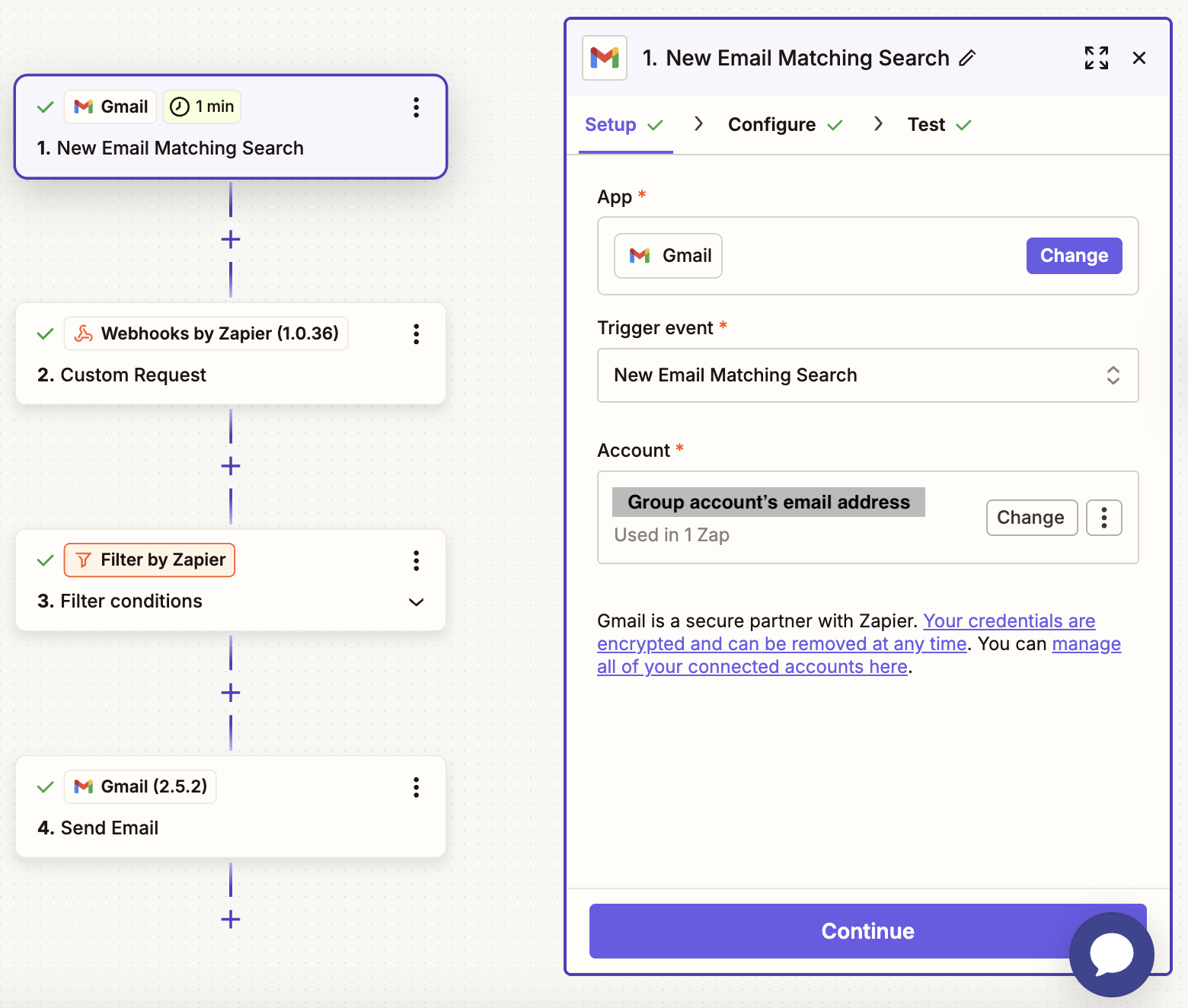
Task: Click the plus icon below step 1
Action: tap(230, 239)
